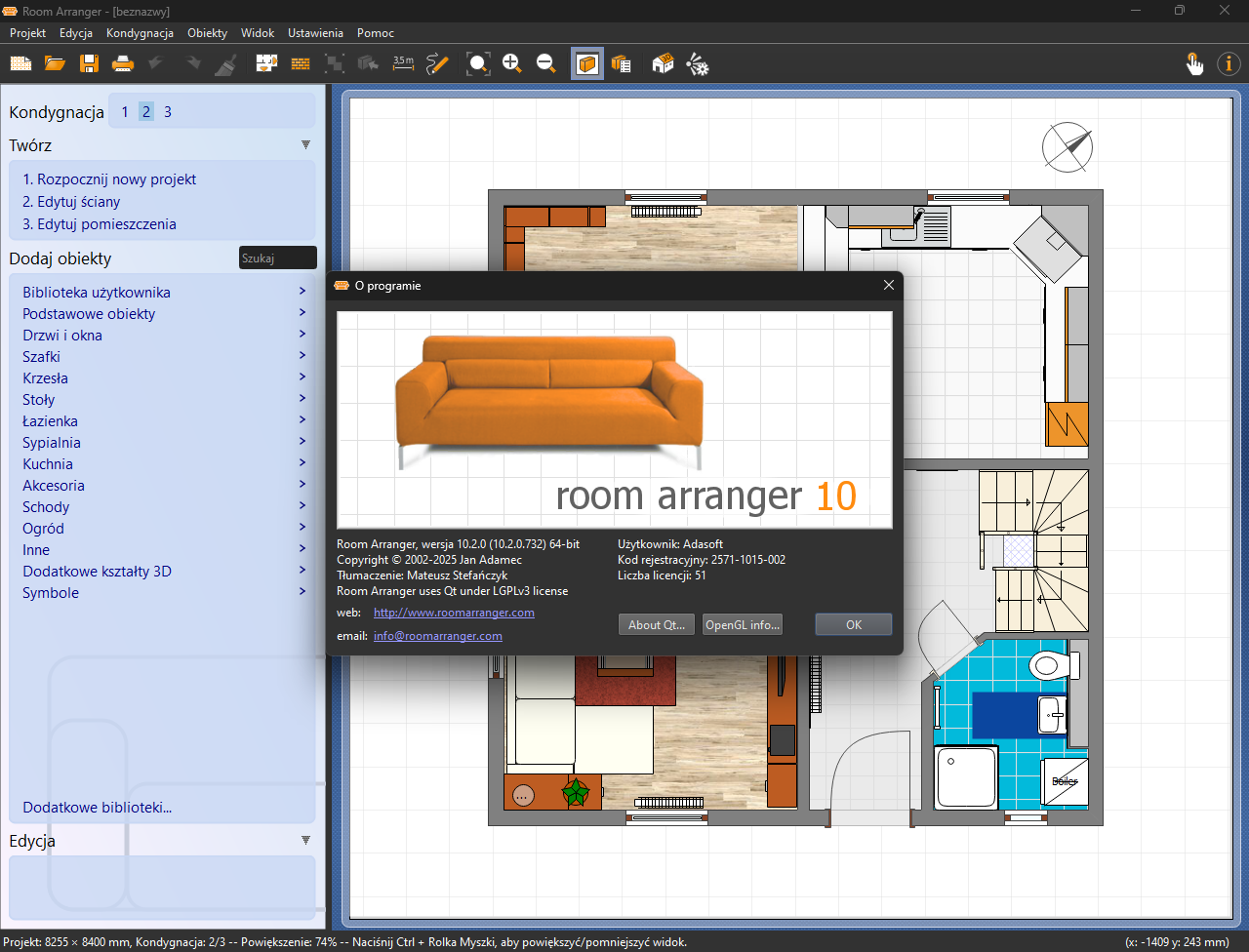Start a new project with toolbar icon

point(20,64)
